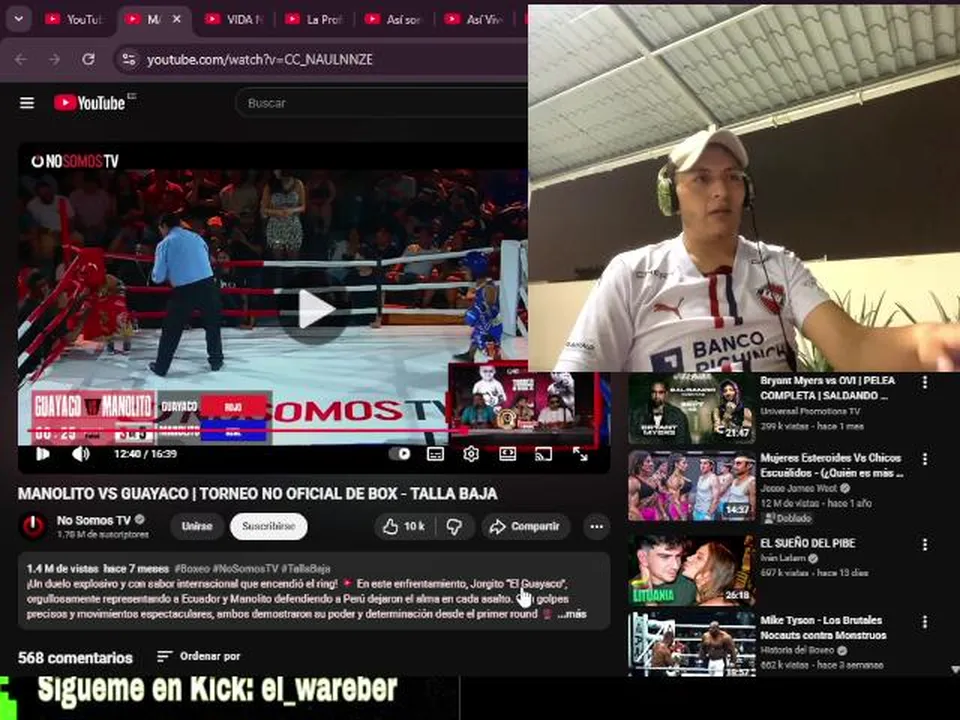
Task: Click the Compartir share button
Action: tap(526, 526)
